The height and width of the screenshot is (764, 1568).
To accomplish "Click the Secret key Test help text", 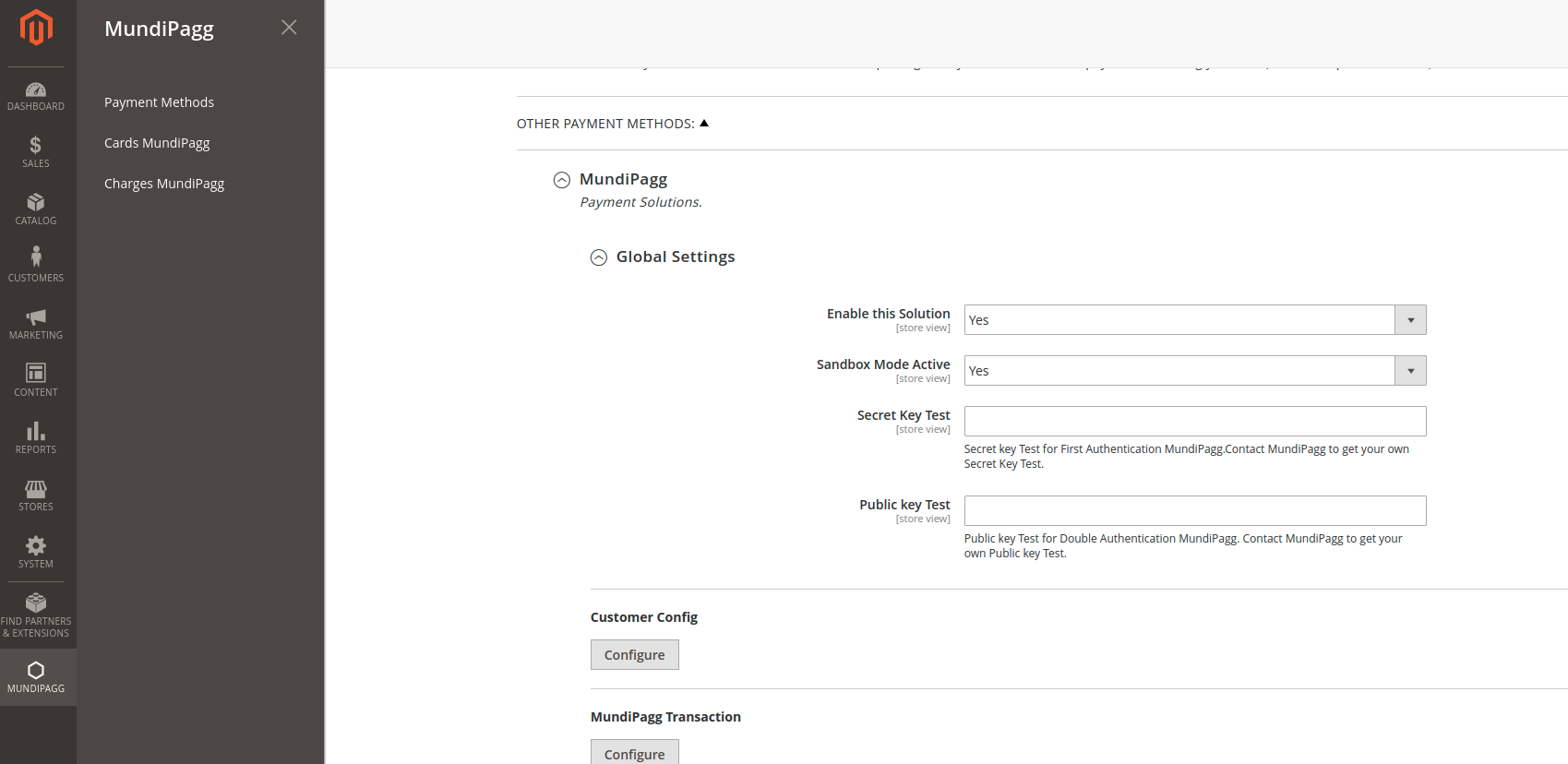I will tap(1187, 457).
